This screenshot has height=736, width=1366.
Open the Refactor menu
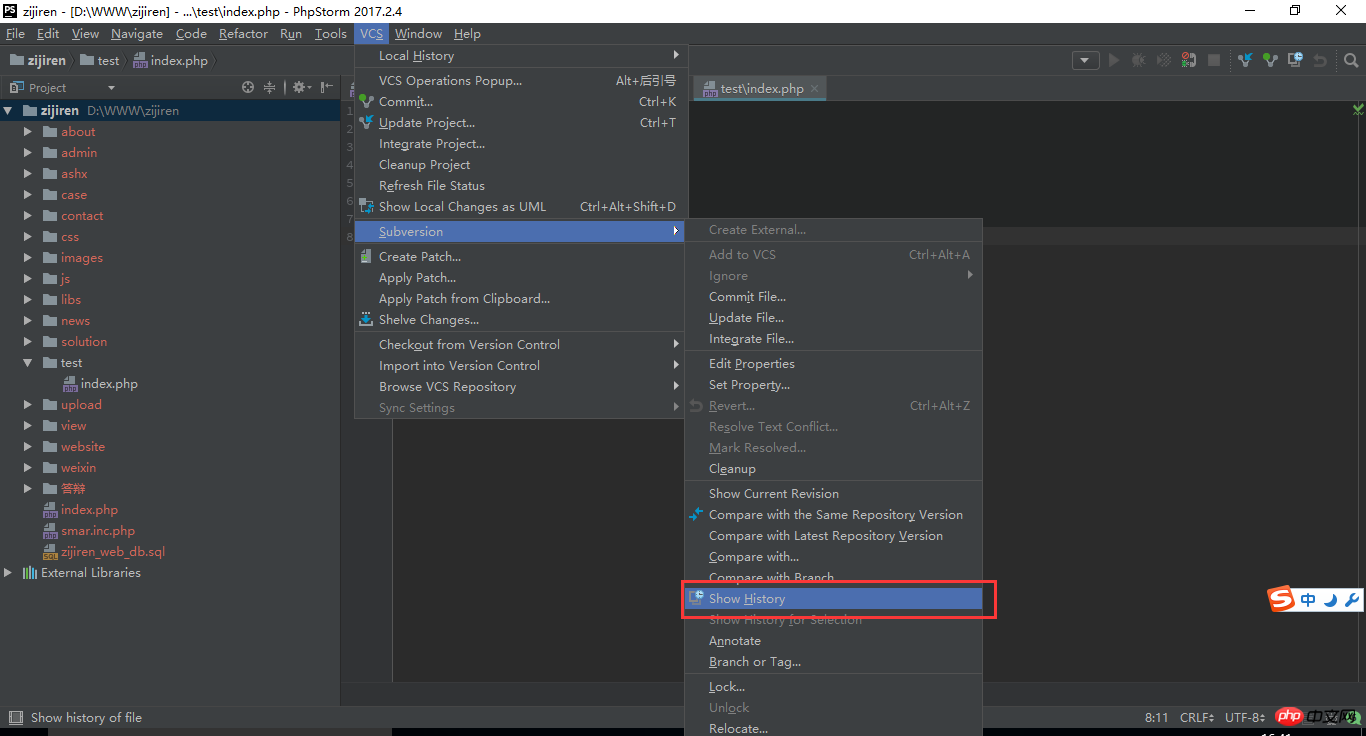pos(243,34)
